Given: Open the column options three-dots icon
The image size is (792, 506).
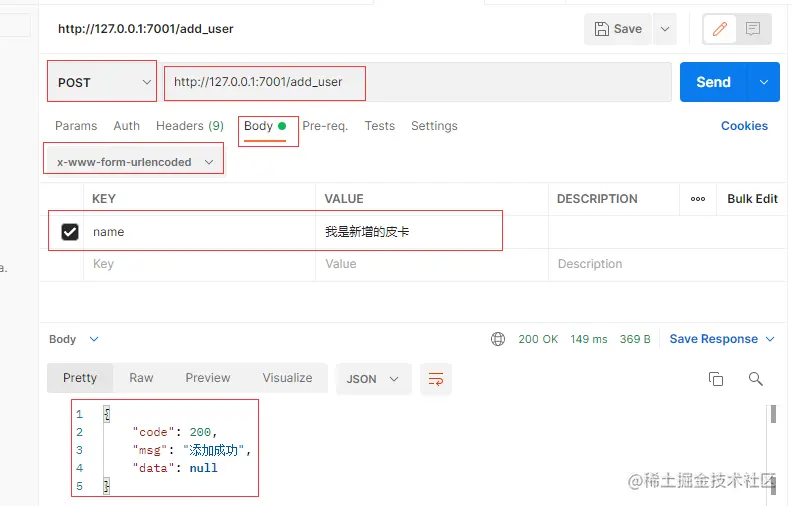Looking at the screenshot, I should [x=698, y=199].
